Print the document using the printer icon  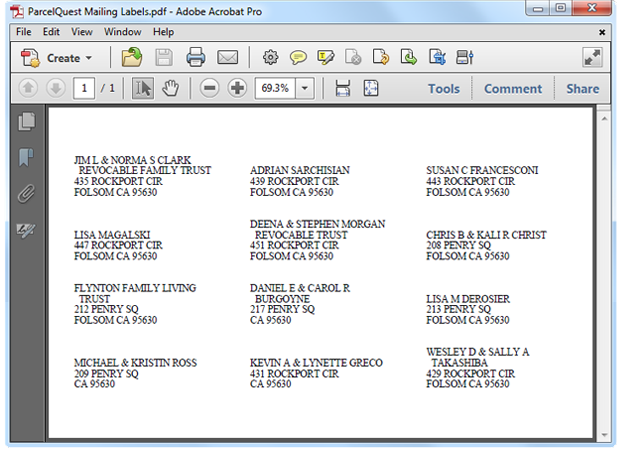click(196, 58)
